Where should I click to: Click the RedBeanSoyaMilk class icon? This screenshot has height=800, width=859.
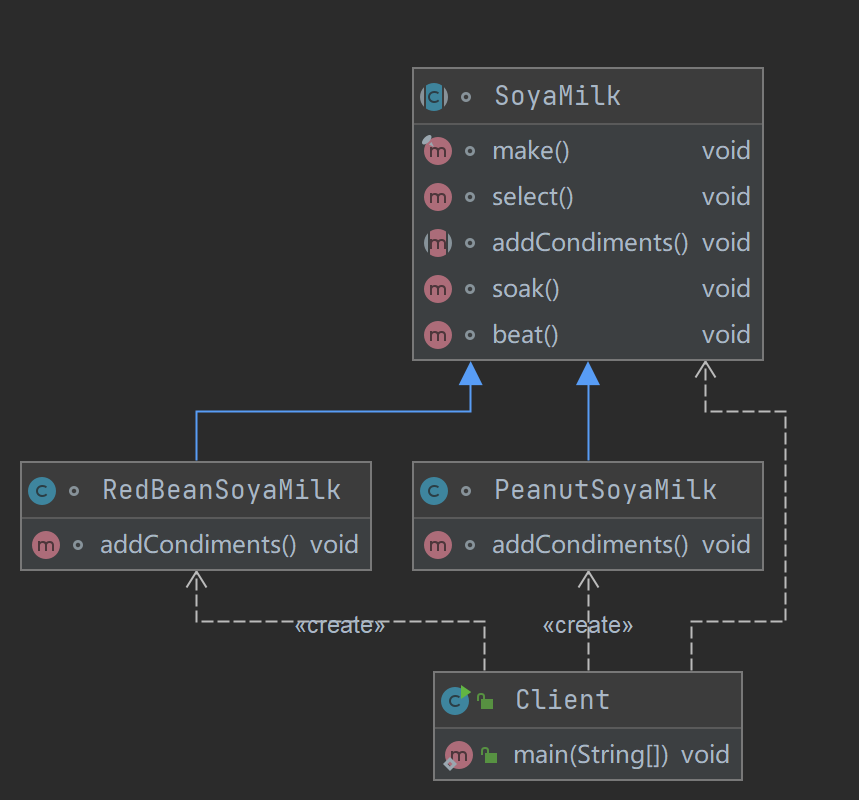42,491
